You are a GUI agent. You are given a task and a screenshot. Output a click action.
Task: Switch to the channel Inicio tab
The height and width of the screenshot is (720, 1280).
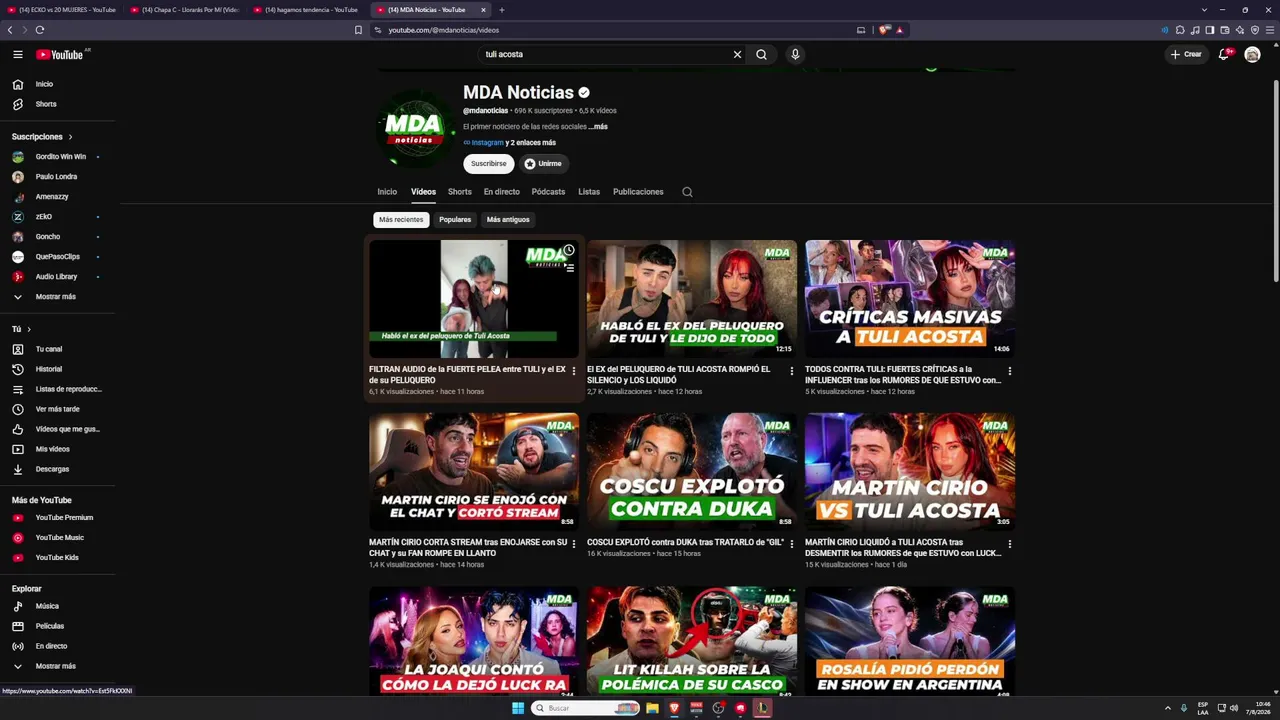387,192
